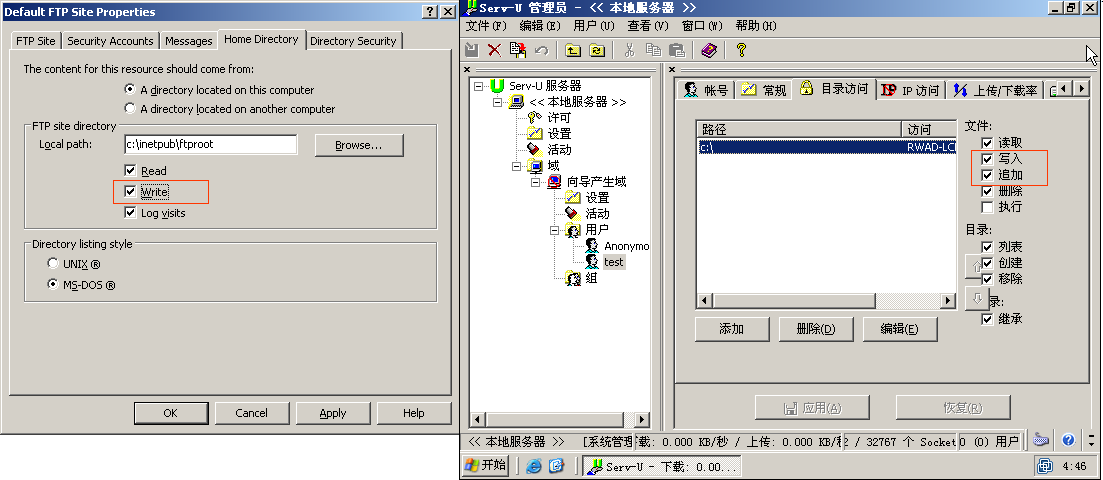Click the red X delete toolbar icon
This screenshot has width=1103, height=480.
click(495, 50)
